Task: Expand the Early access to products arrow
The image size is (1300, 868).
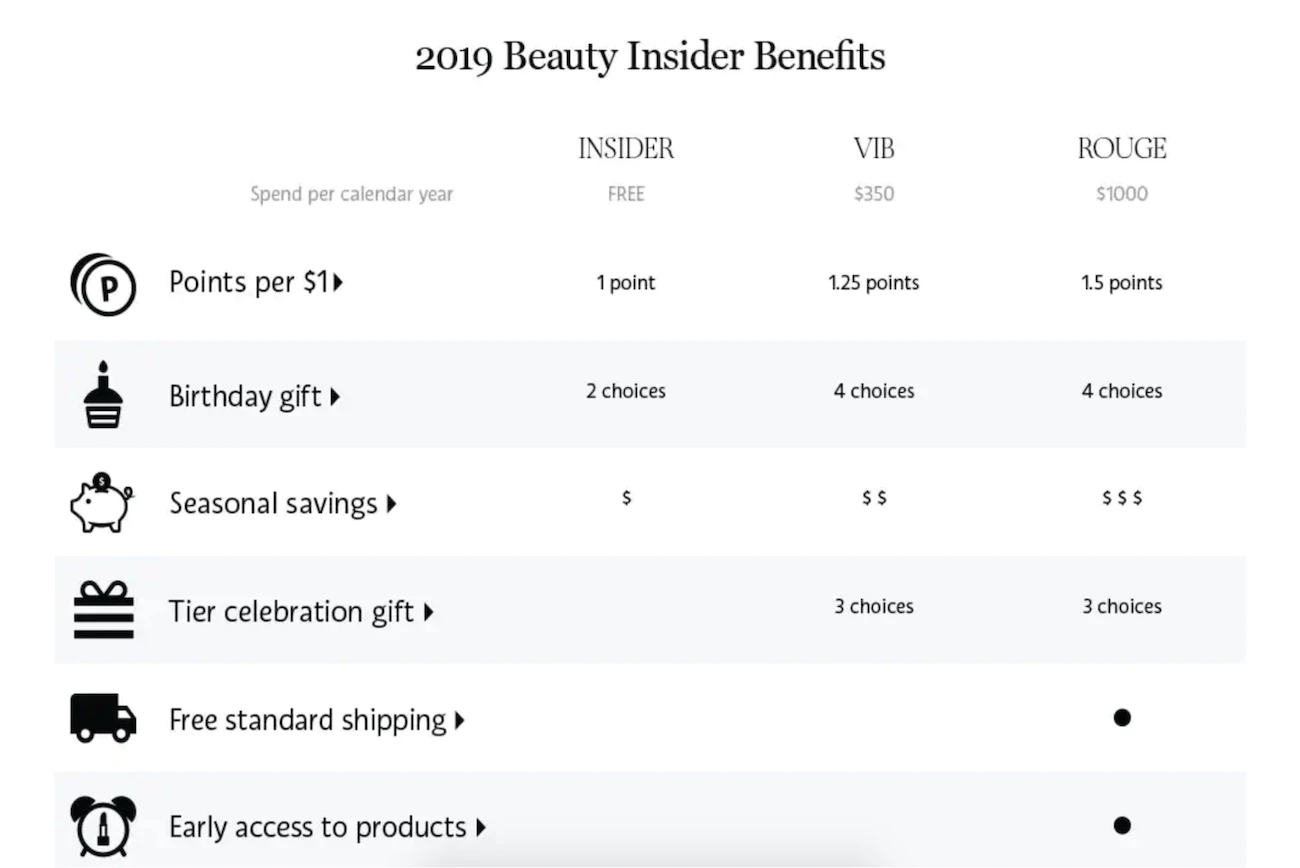Action: (481, 828)
